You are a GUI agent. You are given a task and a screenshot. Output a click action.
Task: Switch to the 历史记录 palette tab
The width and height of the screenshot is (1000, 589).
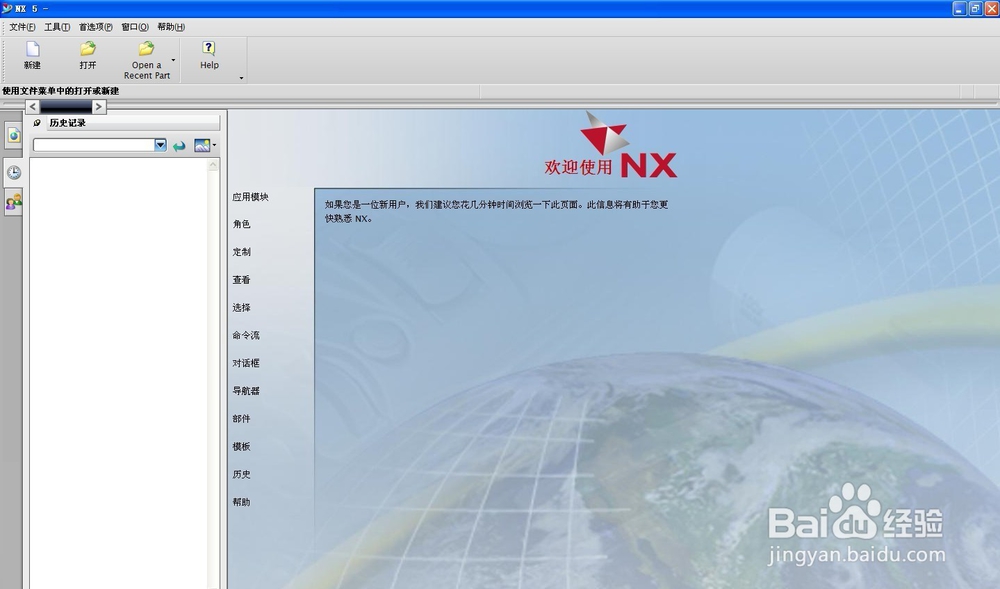point(65,122)
